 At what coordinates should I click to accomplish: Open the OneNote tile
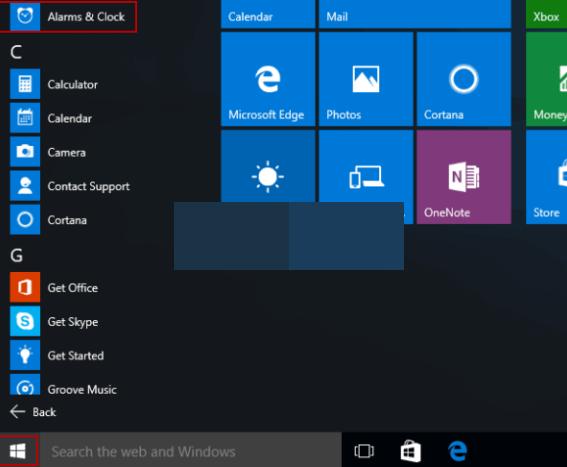(x=464, y=177)
